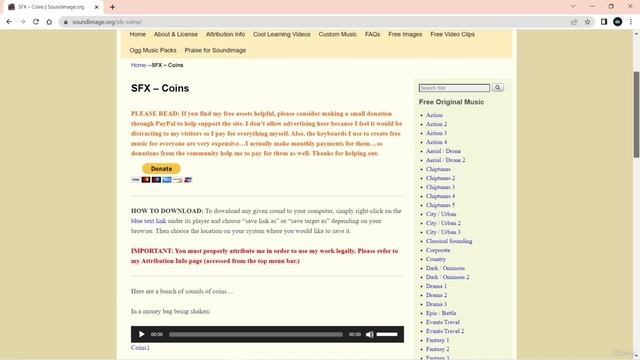This screenshot has height=360, width=640.
Task: Open the Home menu item
Action: click(138, 34)
